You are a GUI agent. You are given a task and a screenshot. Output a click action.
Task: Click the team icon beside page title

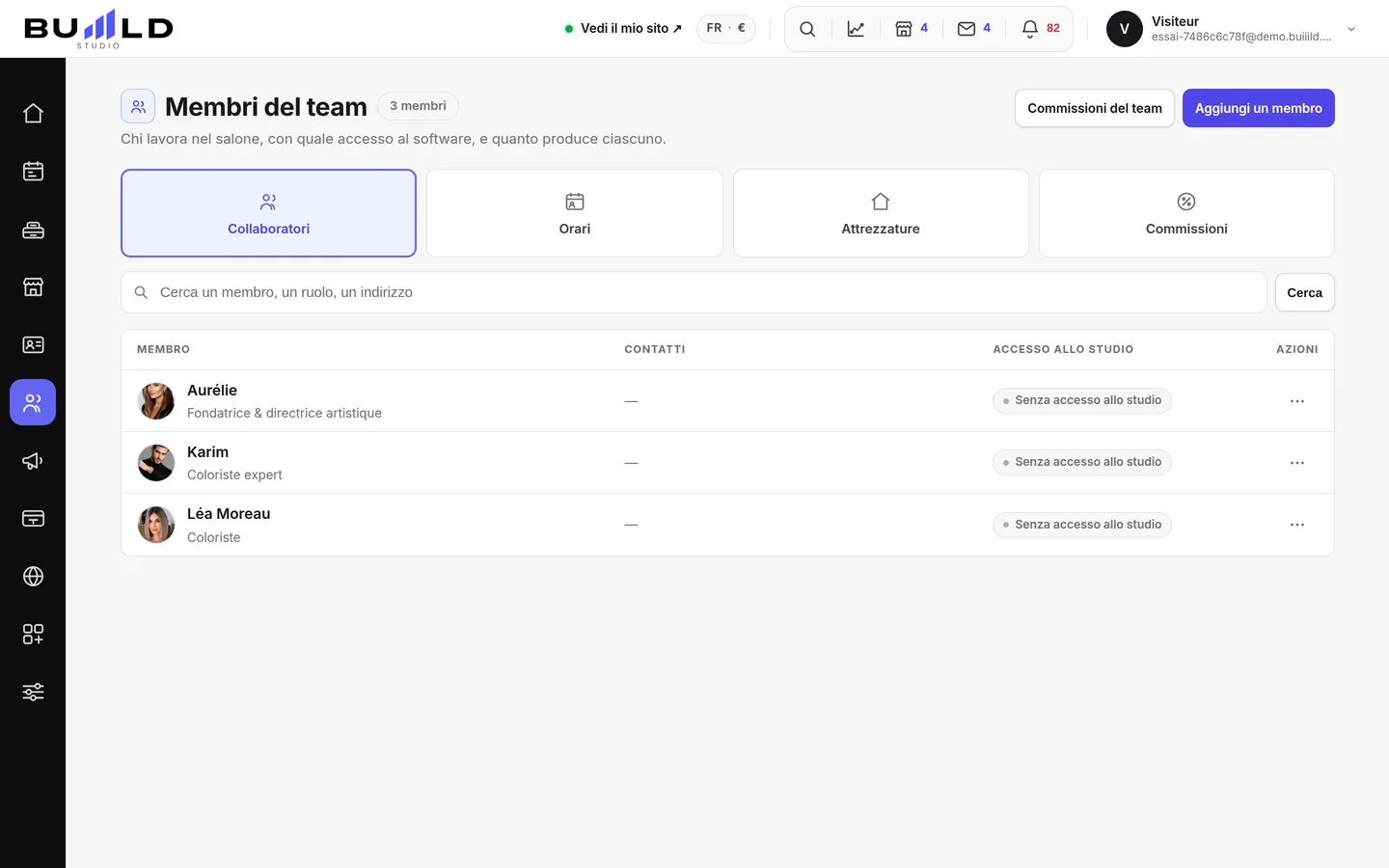point(138,106)
